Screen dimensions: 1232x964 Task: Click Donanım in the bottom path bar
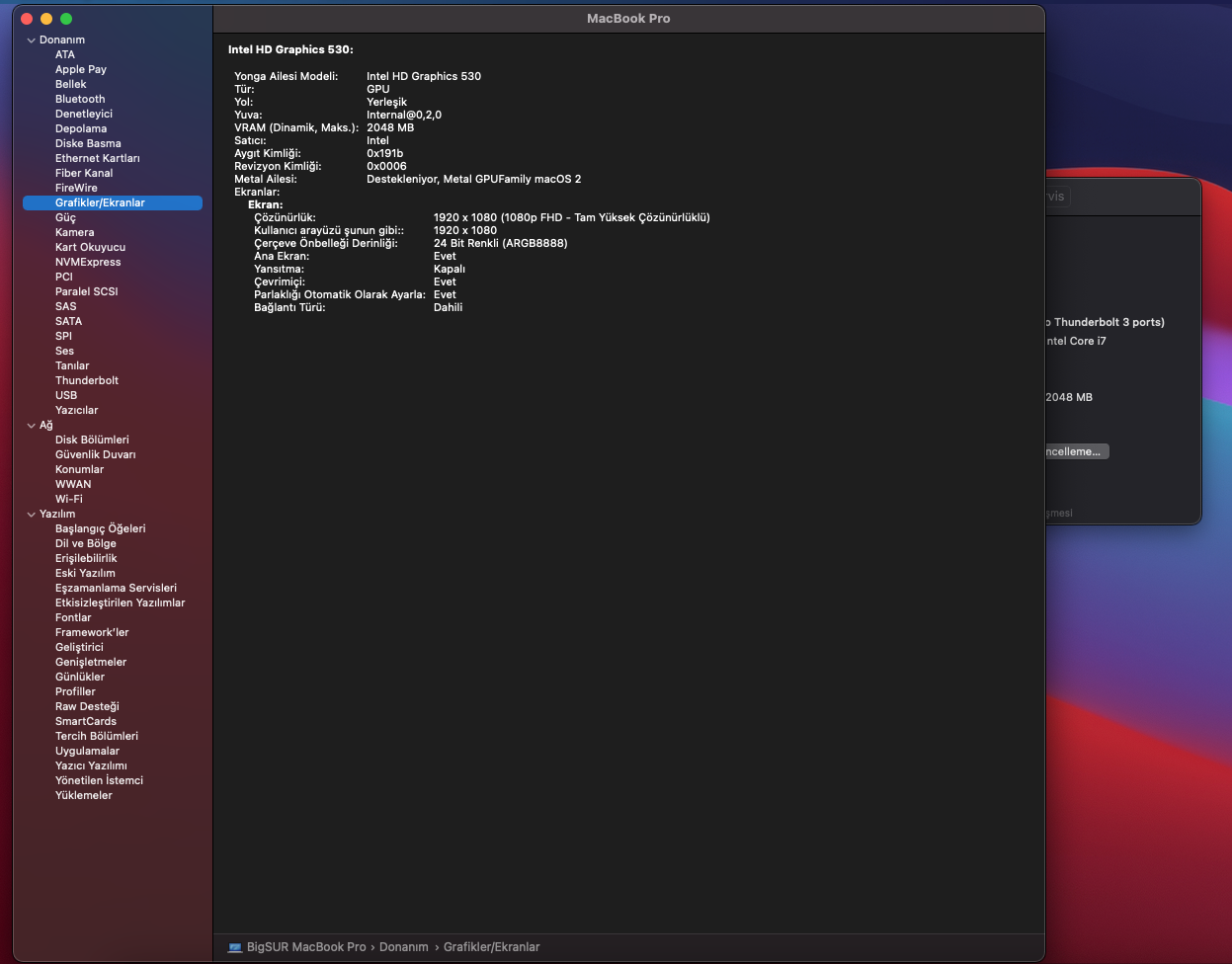click(403, 947)
